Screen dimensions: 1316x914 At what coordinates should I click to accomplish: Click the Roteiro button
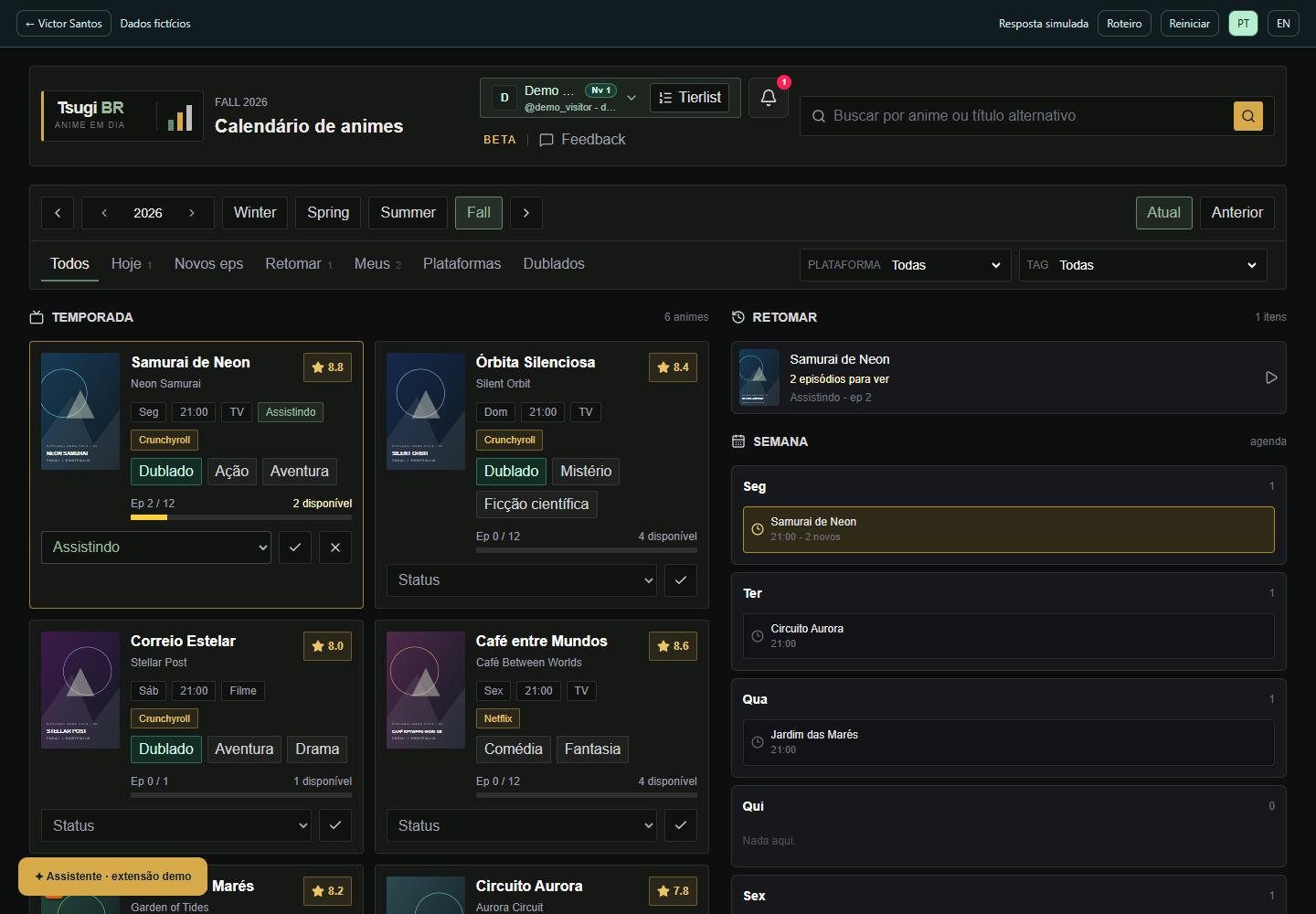(1124, 24)
